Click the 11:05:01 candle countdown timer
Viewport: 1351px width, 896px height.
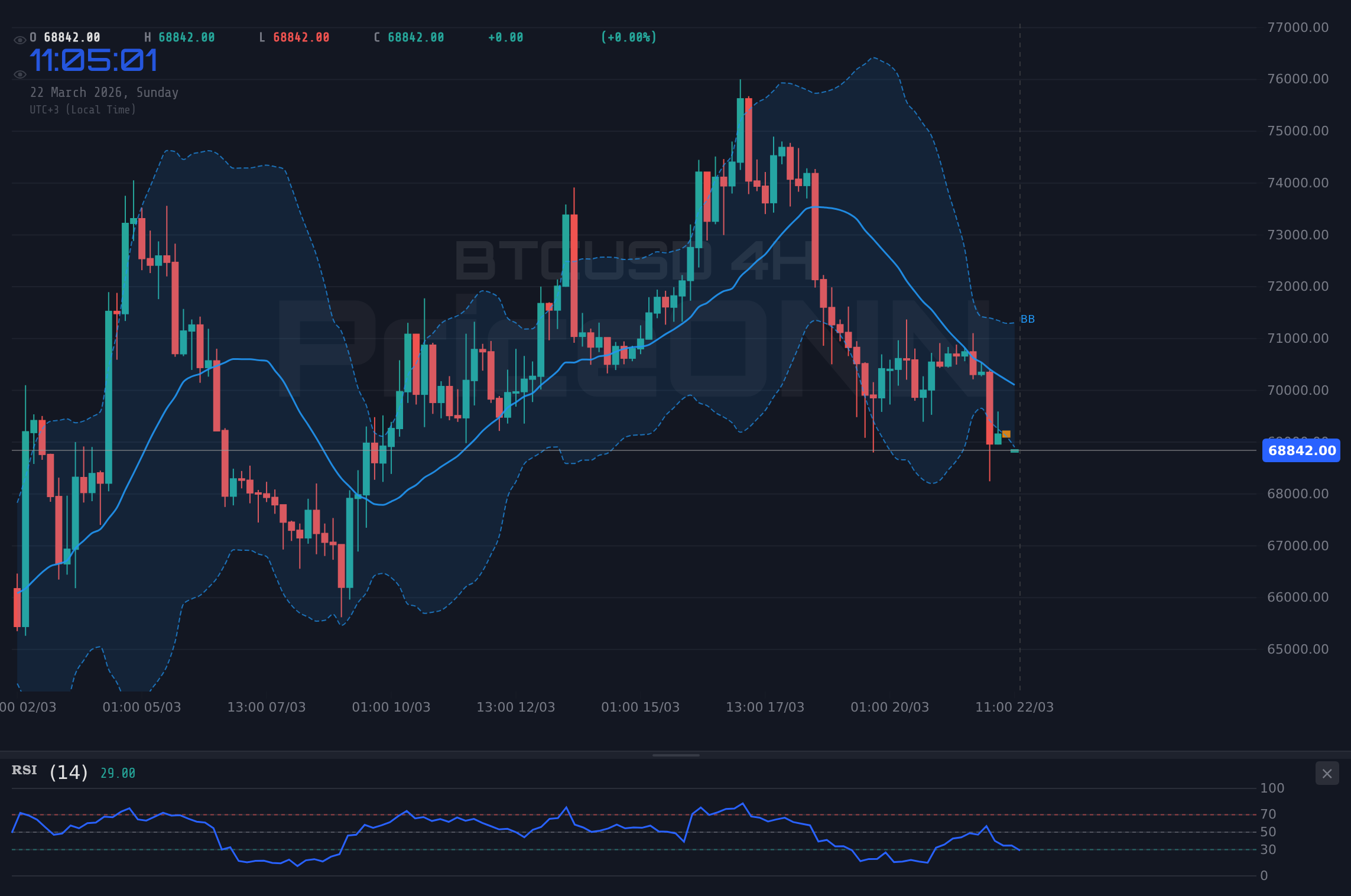[x=95, y=59]
